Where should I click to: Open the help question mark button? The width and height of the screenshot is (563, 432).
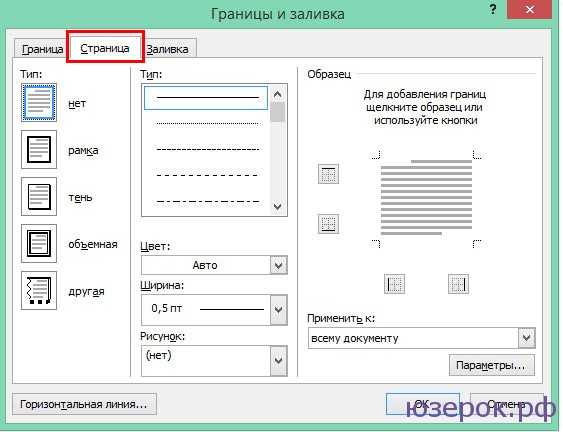click(x=493, y=10)
